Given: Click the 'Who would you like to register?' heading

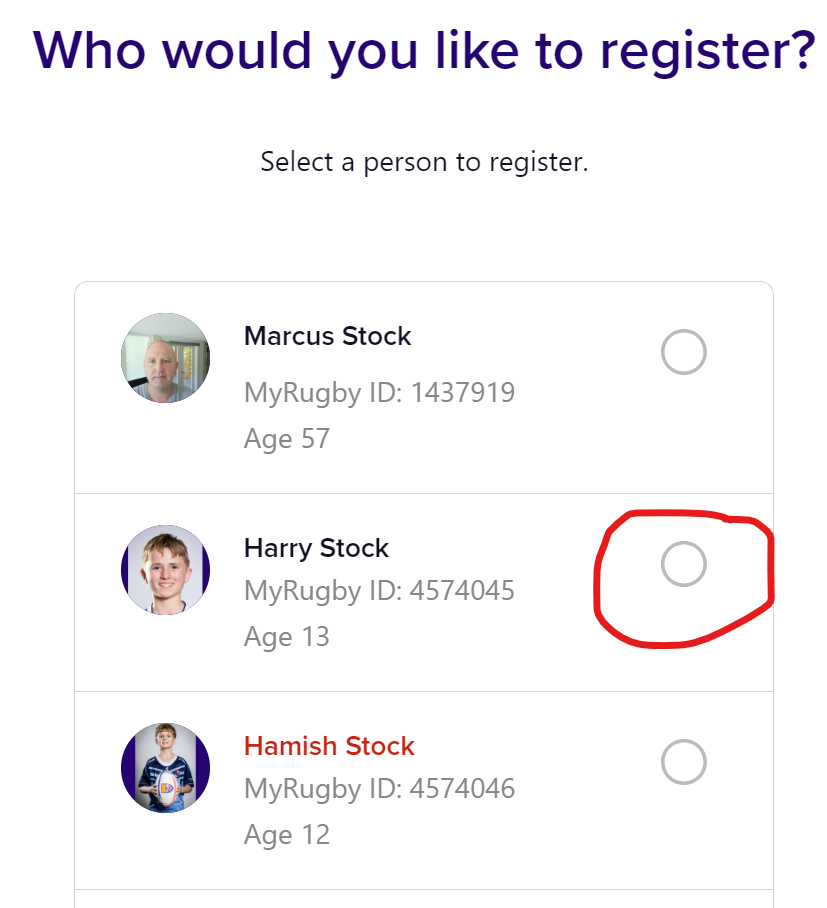Looking at the screenshot, I should 424,50.
